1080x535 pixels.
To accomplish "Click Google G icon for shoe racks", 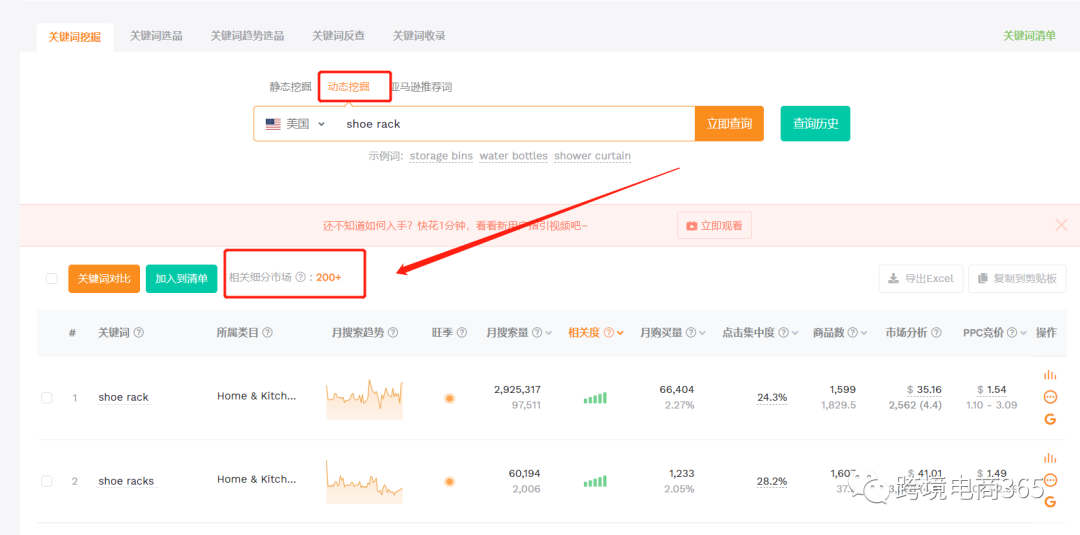I will tap(1050, 502).
